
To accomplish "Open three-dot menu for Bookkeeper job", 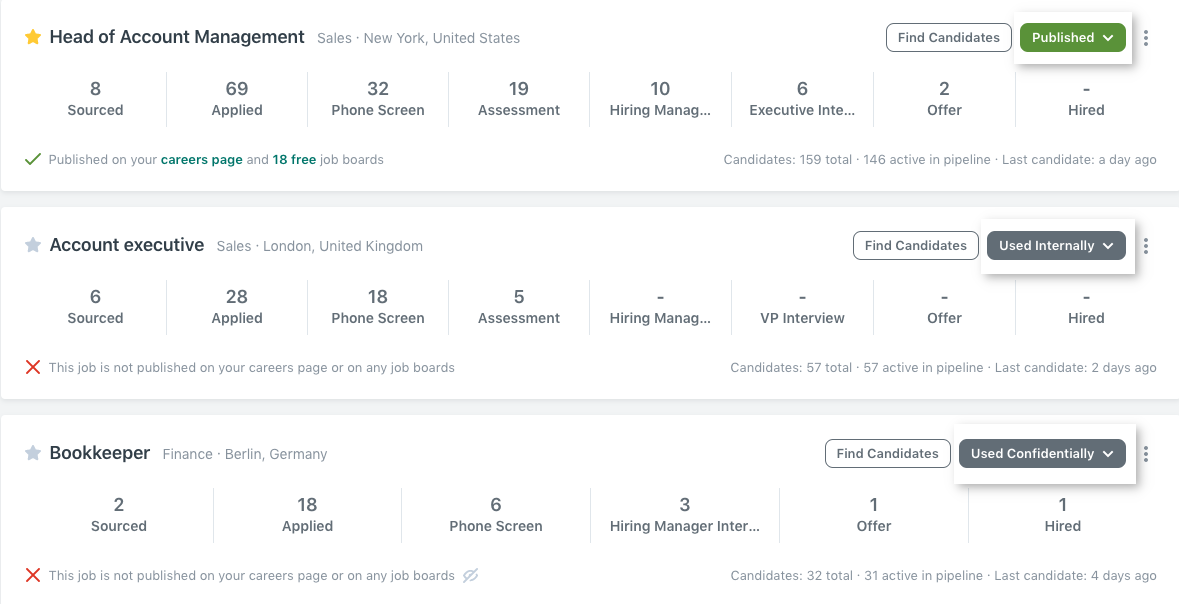I will 1146,454.
